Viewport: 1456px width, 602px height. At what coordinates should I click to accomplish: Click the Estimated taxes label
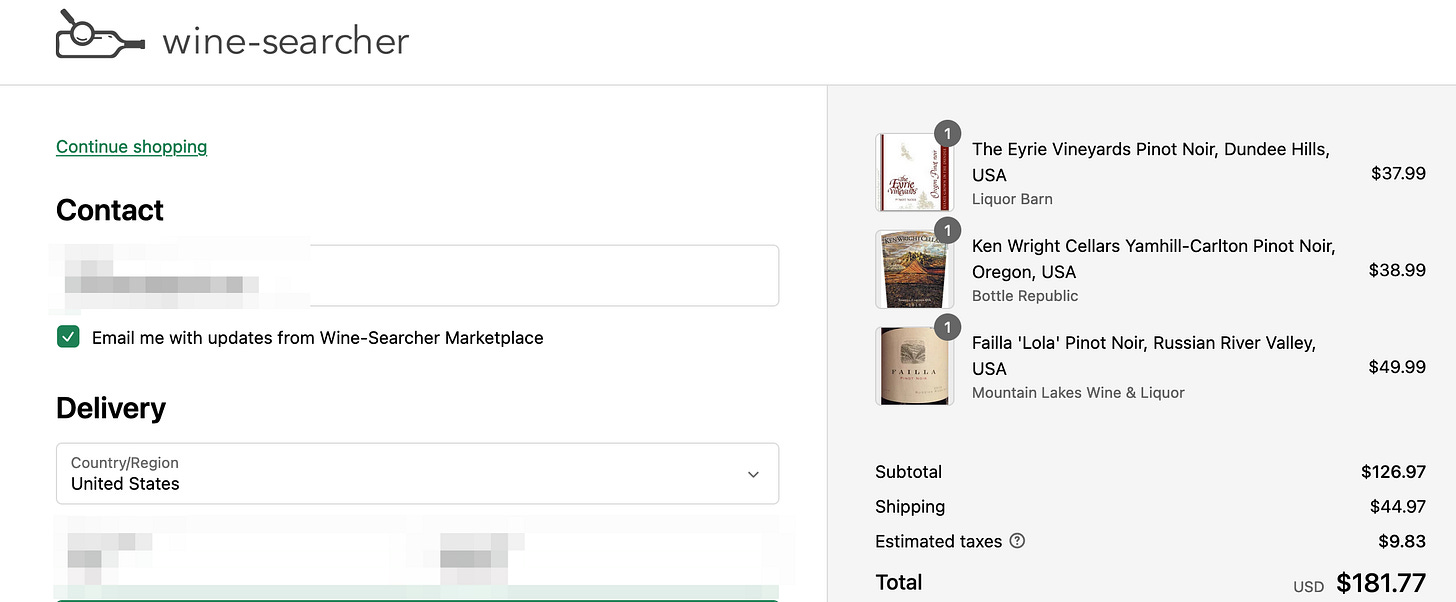[938, 541]
